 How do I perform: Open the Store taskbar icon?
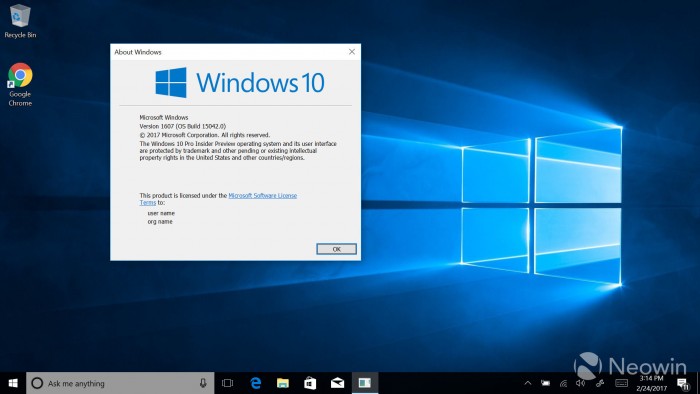pyautogui.click(x=310, y=383)
